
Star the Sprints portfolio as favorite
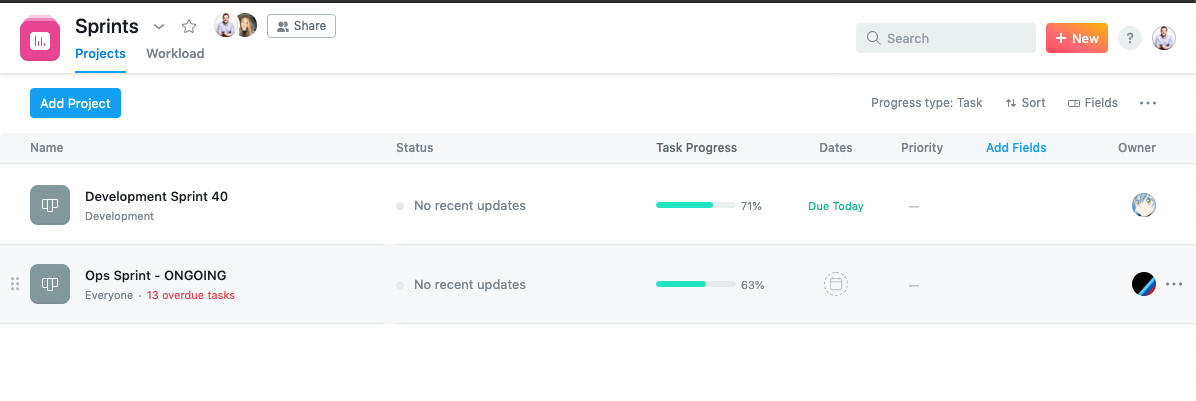pyautogui.click(x=189, y=26)
